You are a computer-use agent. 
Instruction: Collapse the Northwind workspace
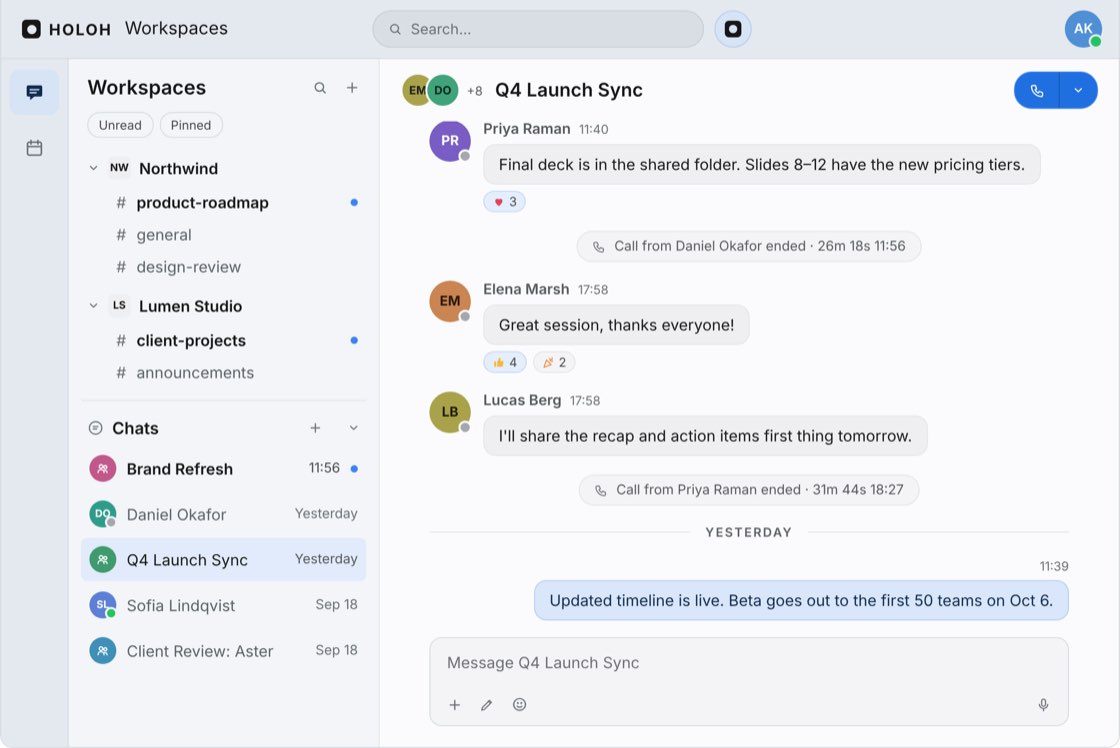[94, 168]
